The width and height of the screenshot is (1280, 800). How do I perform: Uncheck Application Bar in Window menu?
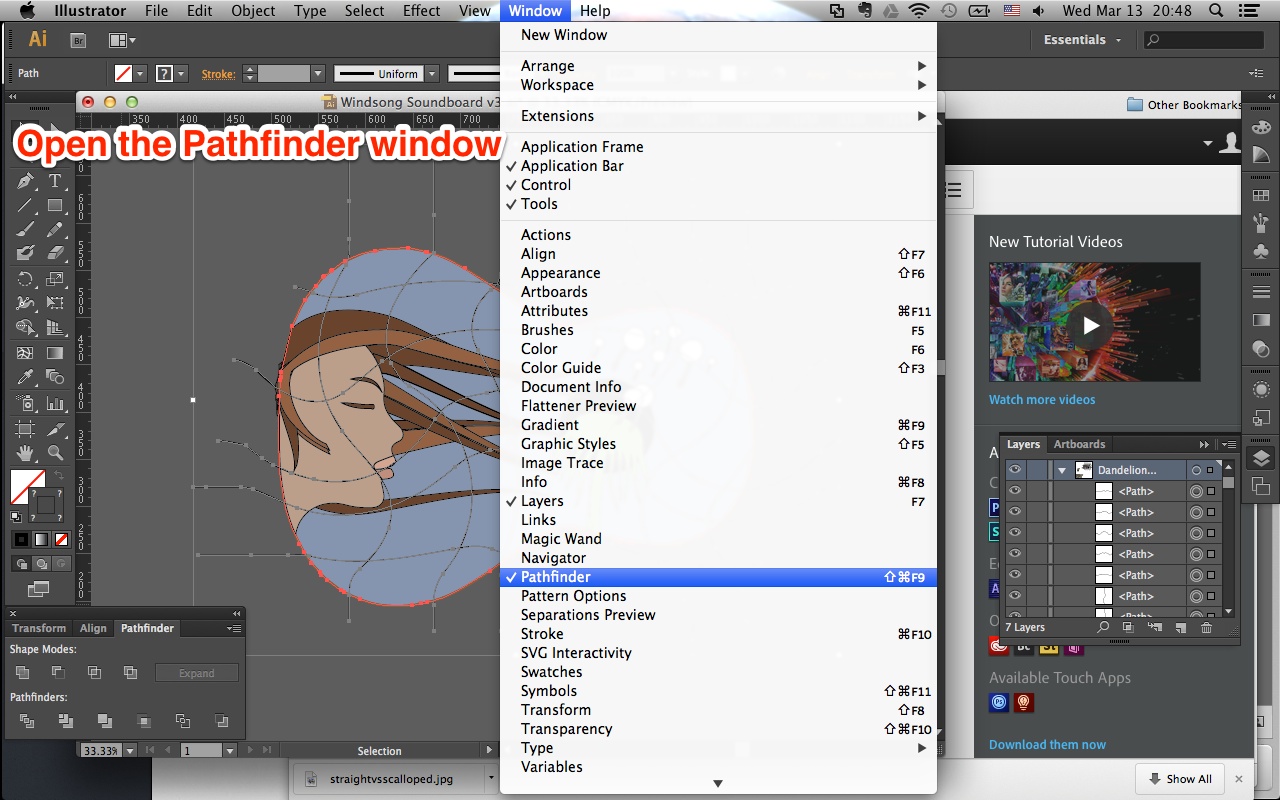(x=718, y=166)
